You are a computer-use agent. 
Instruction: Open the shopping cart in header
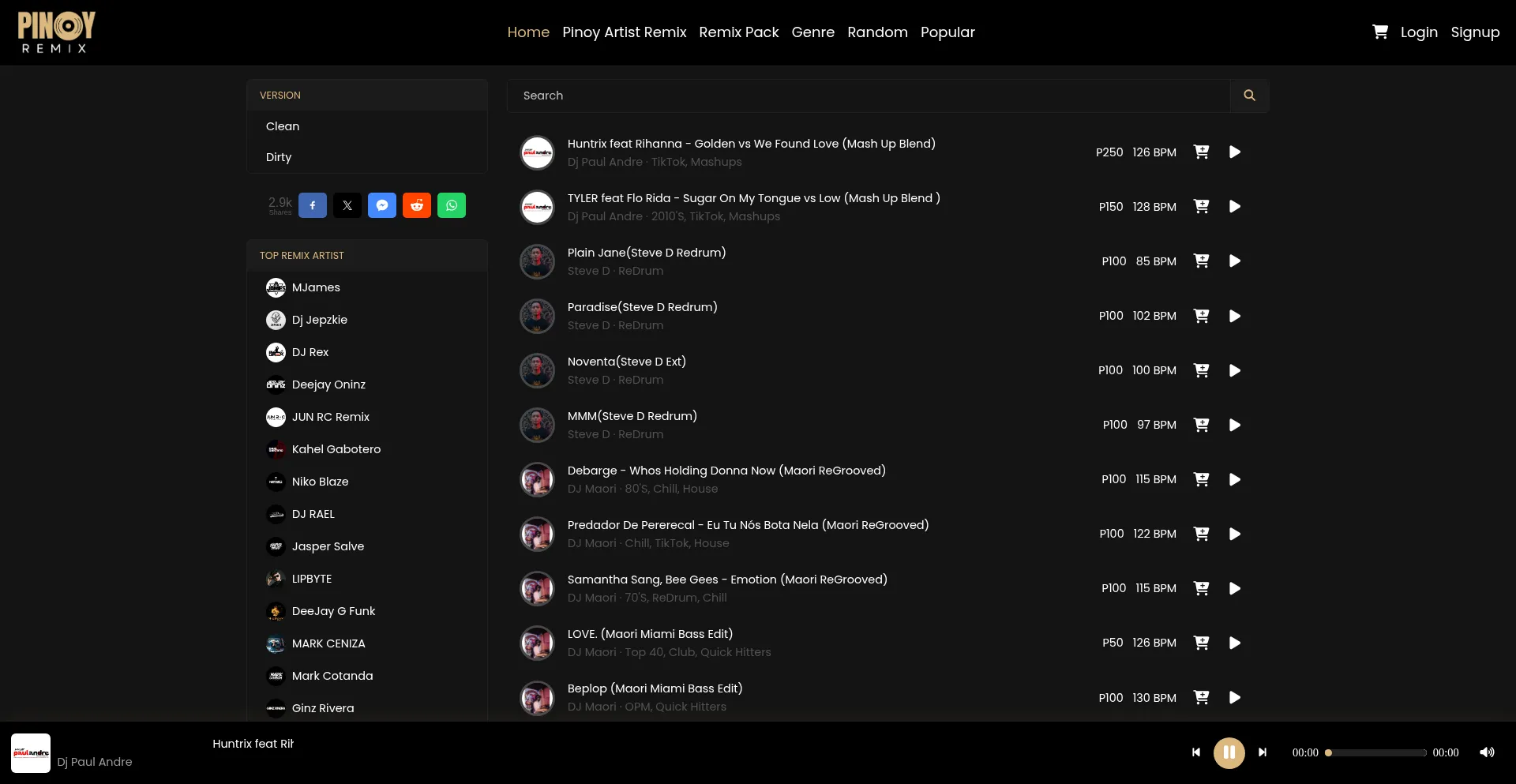pos(1379,32)
